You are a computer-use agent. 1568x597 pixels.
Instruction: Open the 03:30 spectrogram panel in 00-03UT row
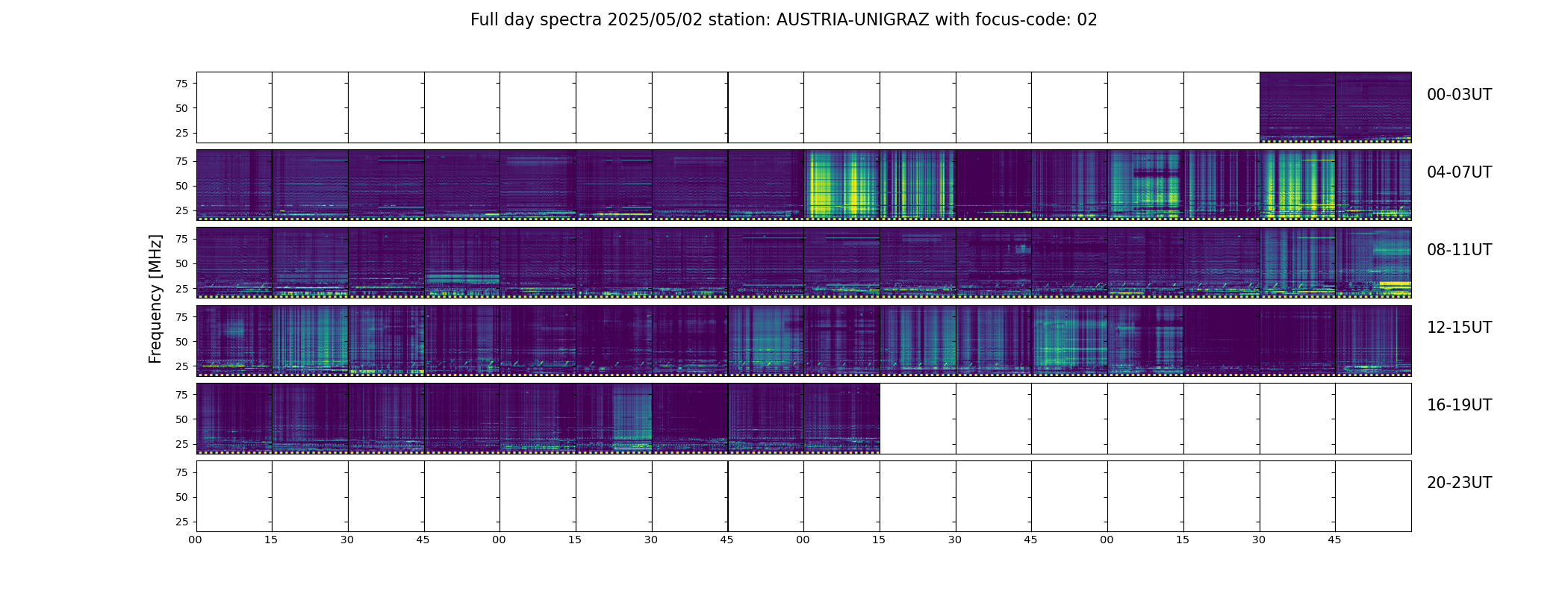(1297, 107)
